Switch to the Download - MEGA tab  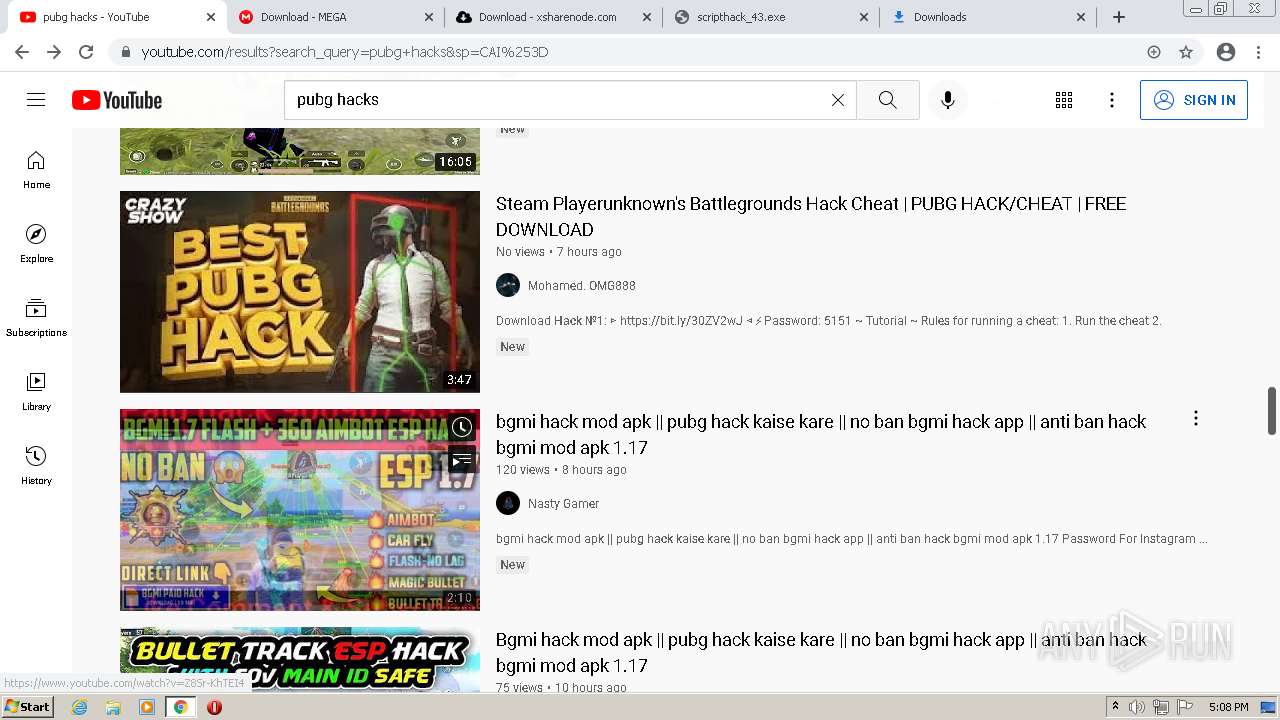[334, 17]
